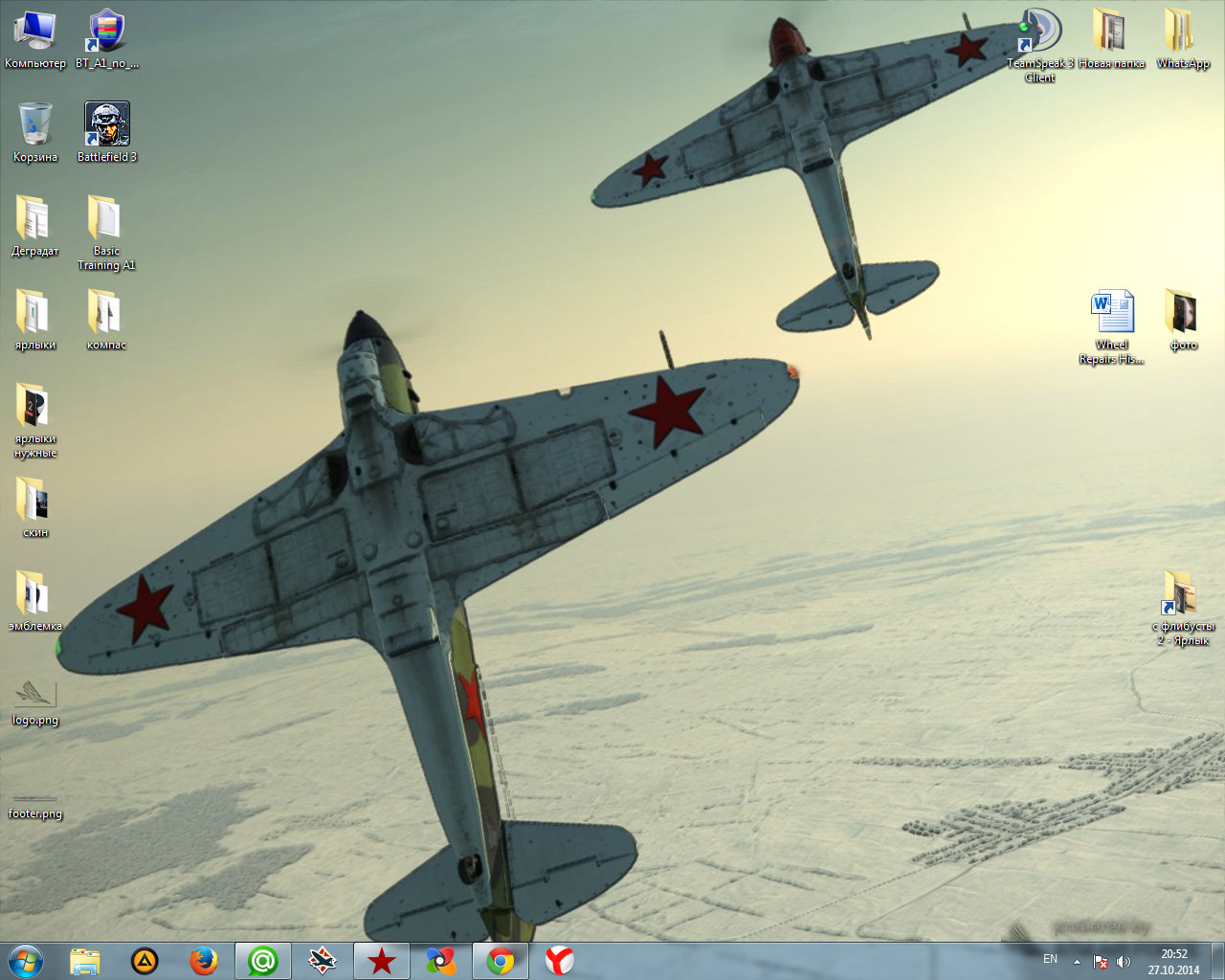Click the colorful pinwheel icon in the taskbar
The image size is (1225, 980).
point(441,961)
